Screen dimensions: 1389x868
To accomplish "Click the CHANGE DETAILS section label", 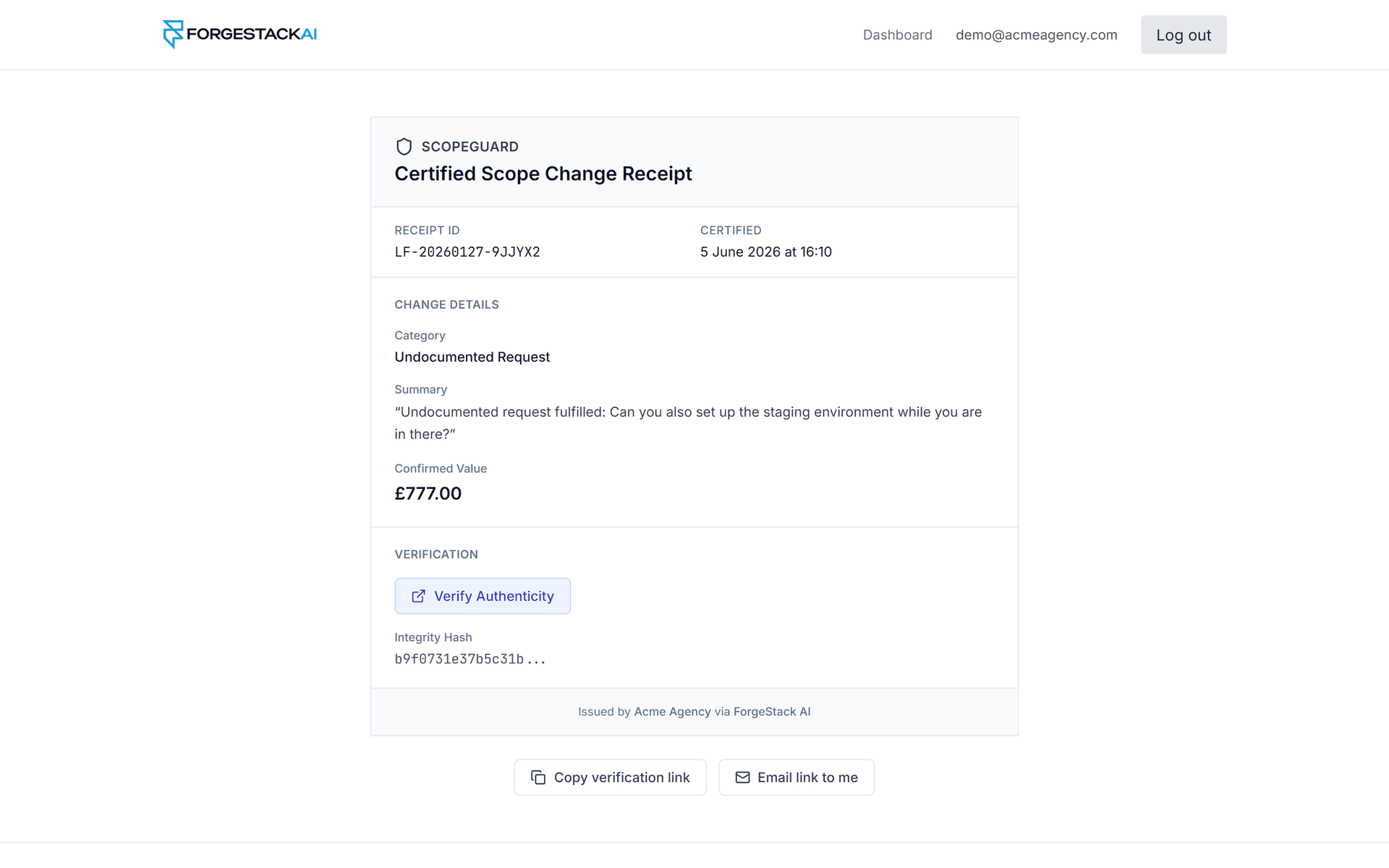I will click(x=446, y=305).
